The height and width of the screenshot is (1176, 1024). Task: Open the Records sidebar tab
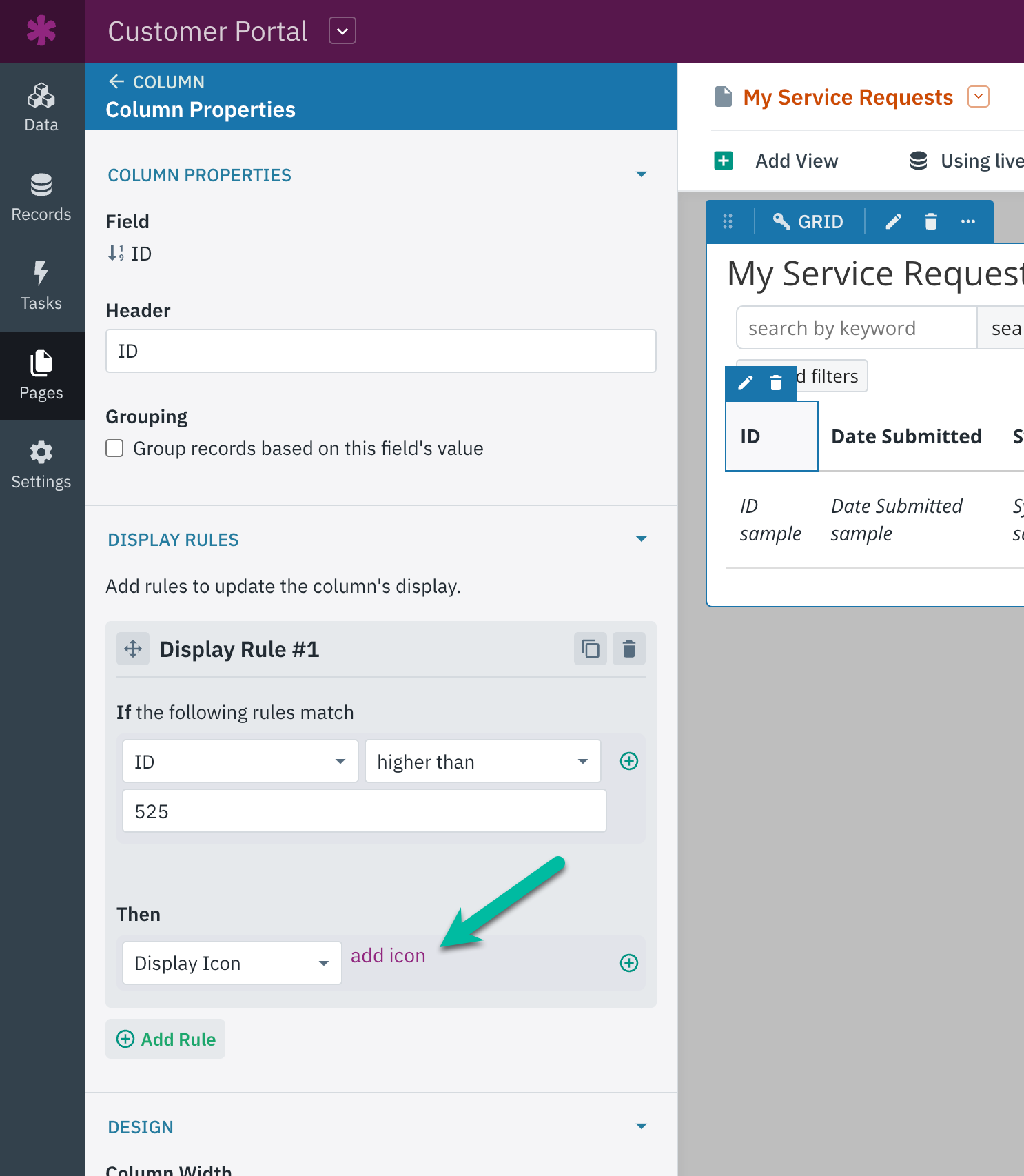click(41, 197)
